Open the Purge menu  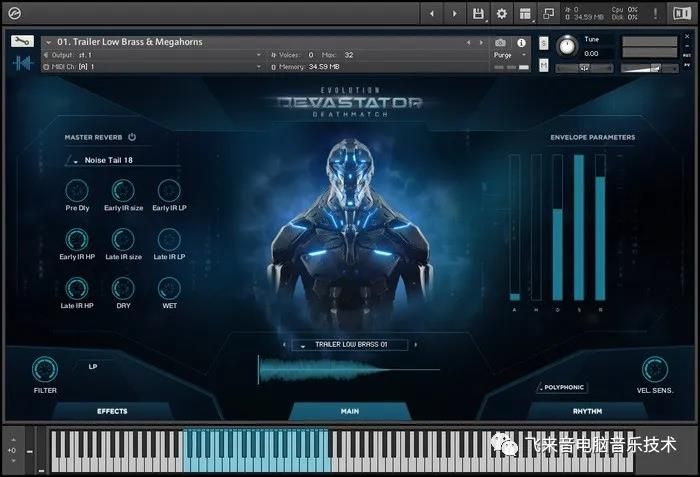tap(510, 55)
